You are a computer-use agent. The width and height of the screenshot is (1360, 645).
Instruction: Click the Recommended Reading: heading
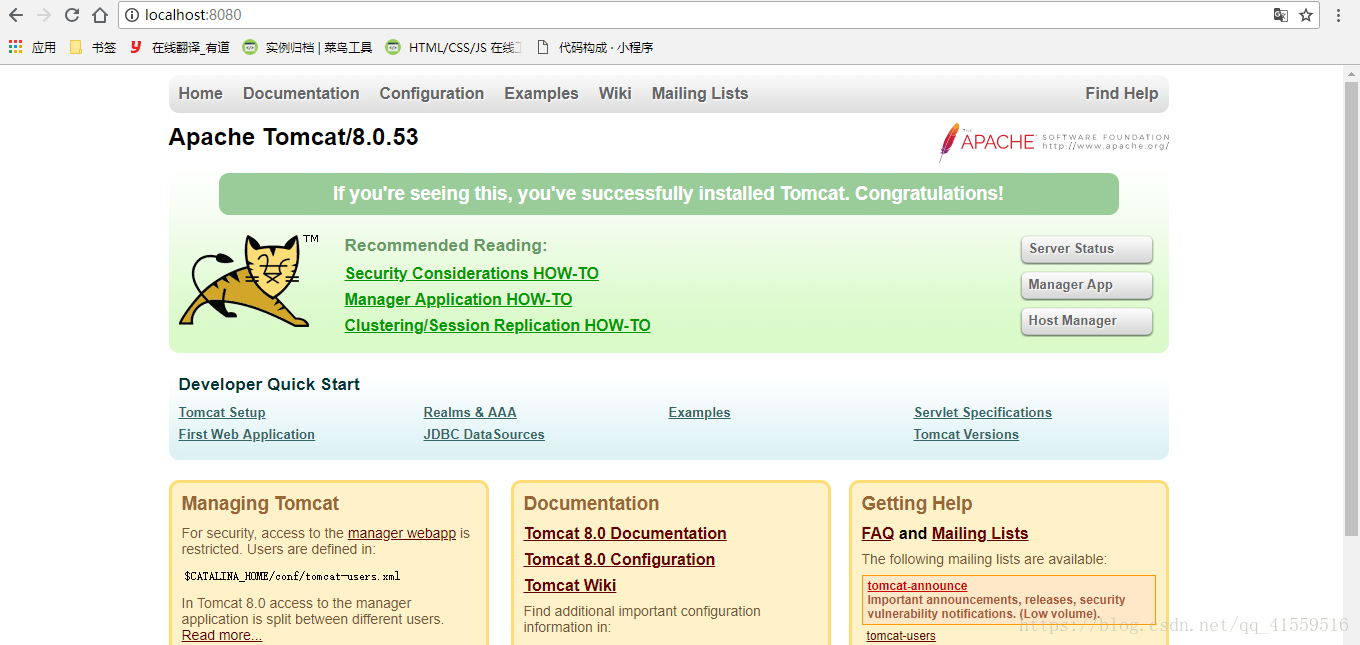(x=446, y=246)
